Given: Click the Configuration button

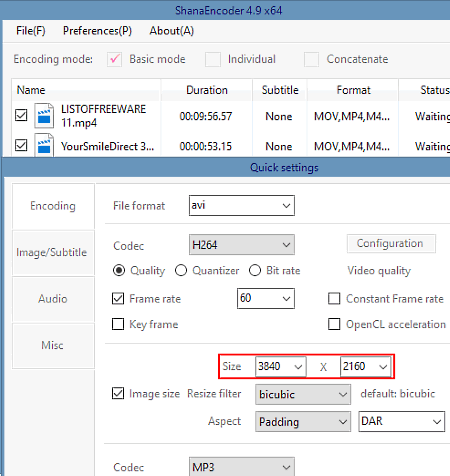Looking at the screenshot, I should click(391, 244).
